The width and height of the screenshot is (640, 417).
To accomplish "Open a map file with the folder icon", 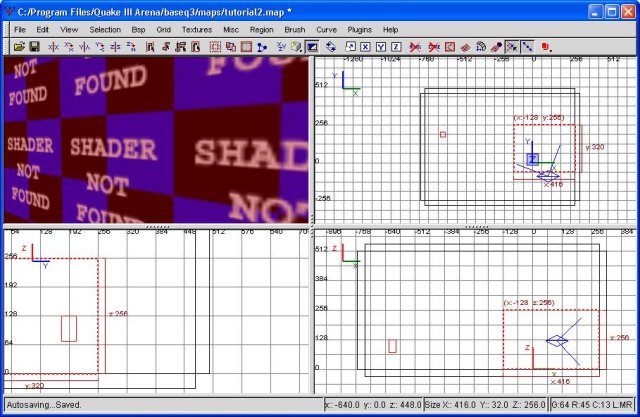I will click(19, 47).
